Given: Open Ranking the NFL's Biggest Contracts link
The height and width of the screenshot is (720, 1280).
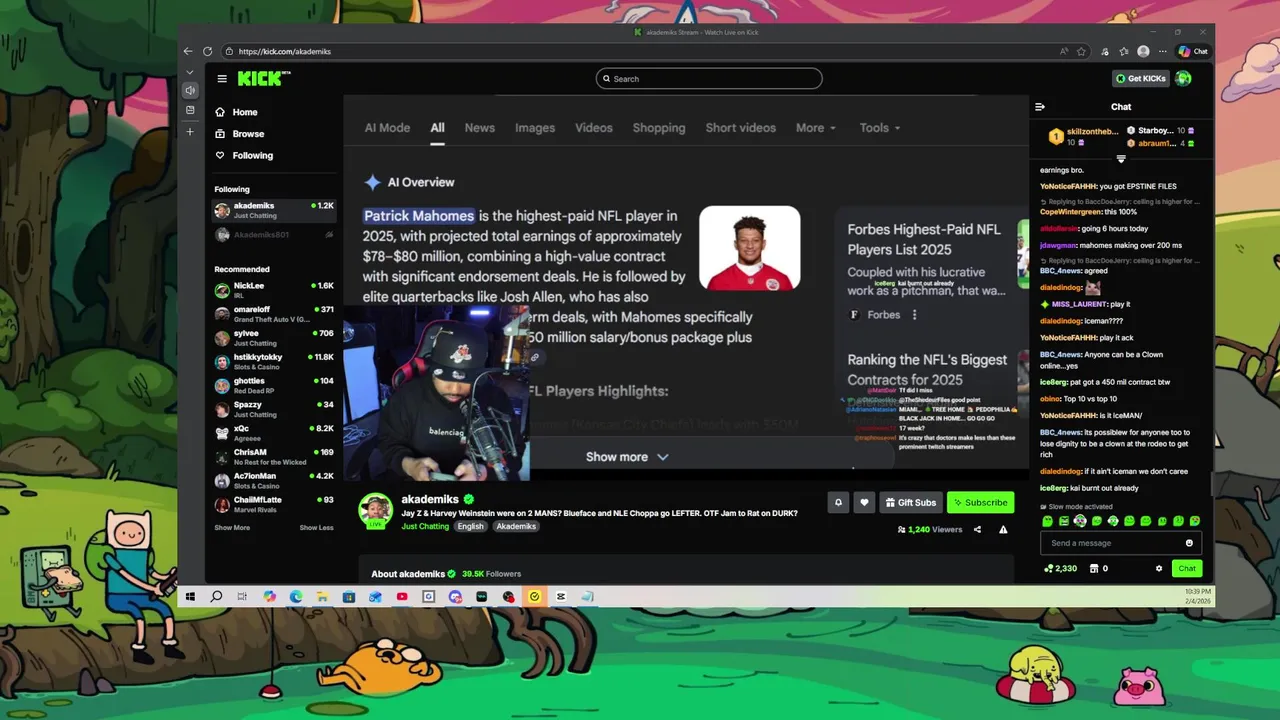Looking at the screenshot, I should 927,369.
